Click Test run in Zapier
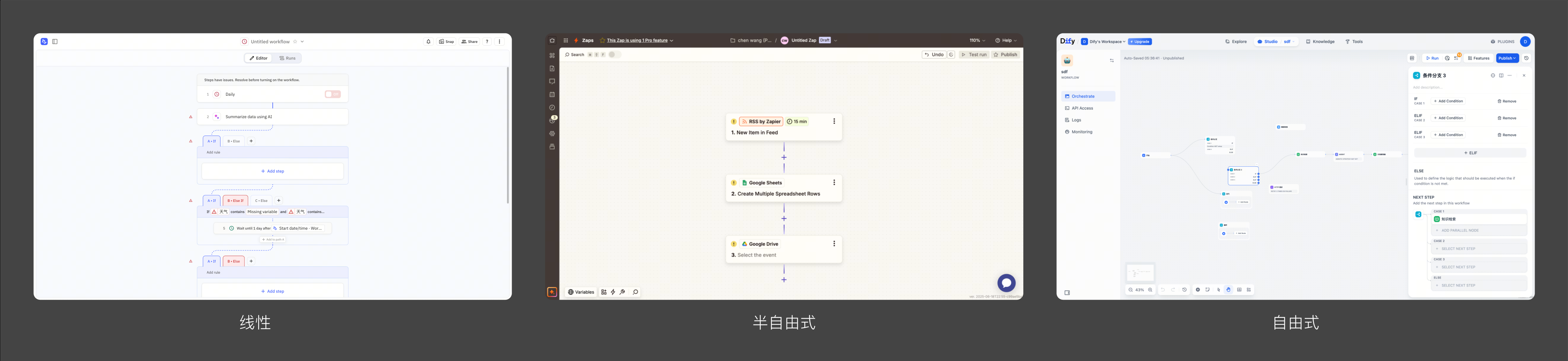The image size is (1568, 361). [x=974, y=54]
